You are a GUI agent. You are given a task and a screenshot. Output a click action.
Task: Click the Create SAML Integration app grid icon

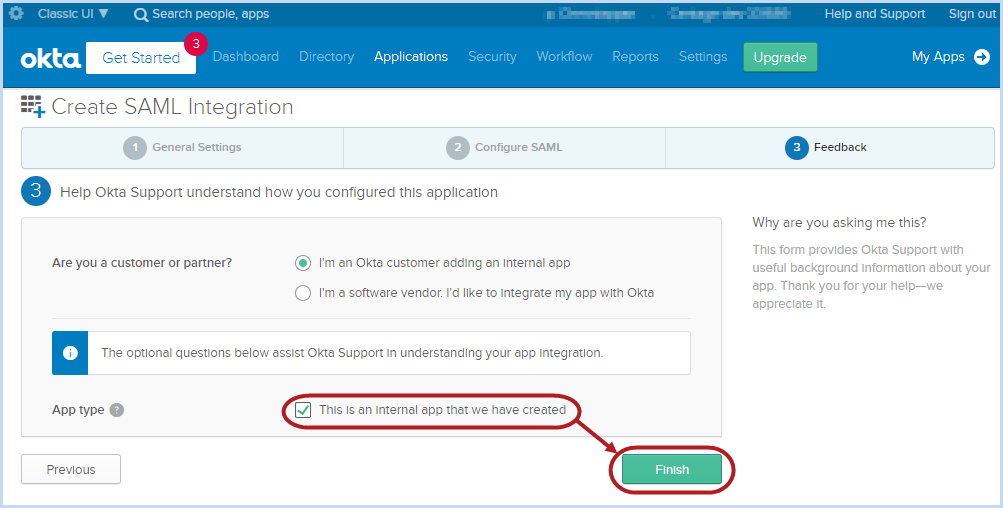(33, 106)
